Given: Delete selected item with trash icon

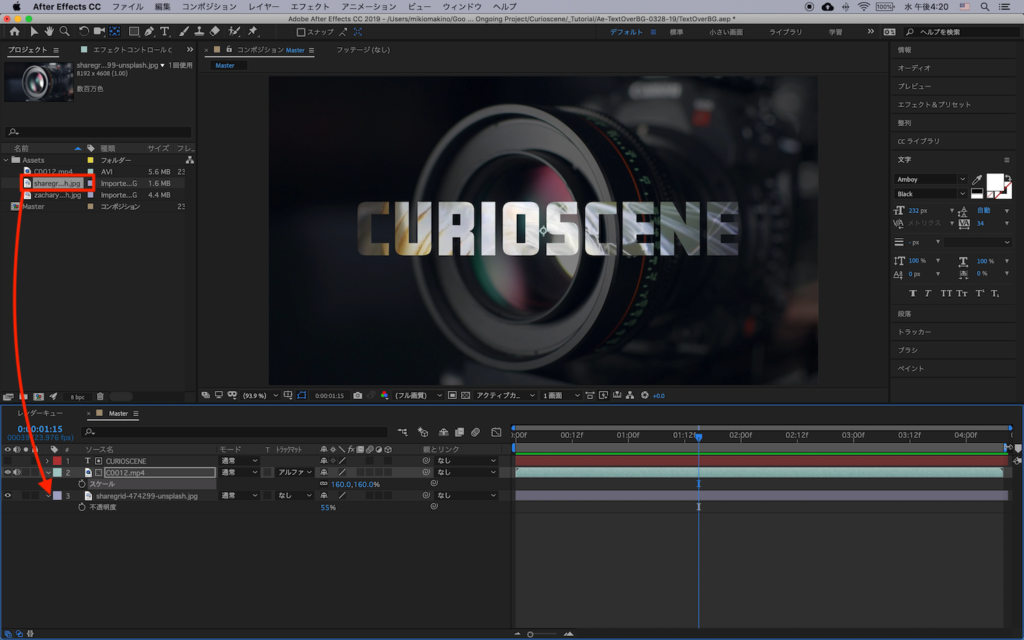Looking at the screenshot, I should pos(100,396).
